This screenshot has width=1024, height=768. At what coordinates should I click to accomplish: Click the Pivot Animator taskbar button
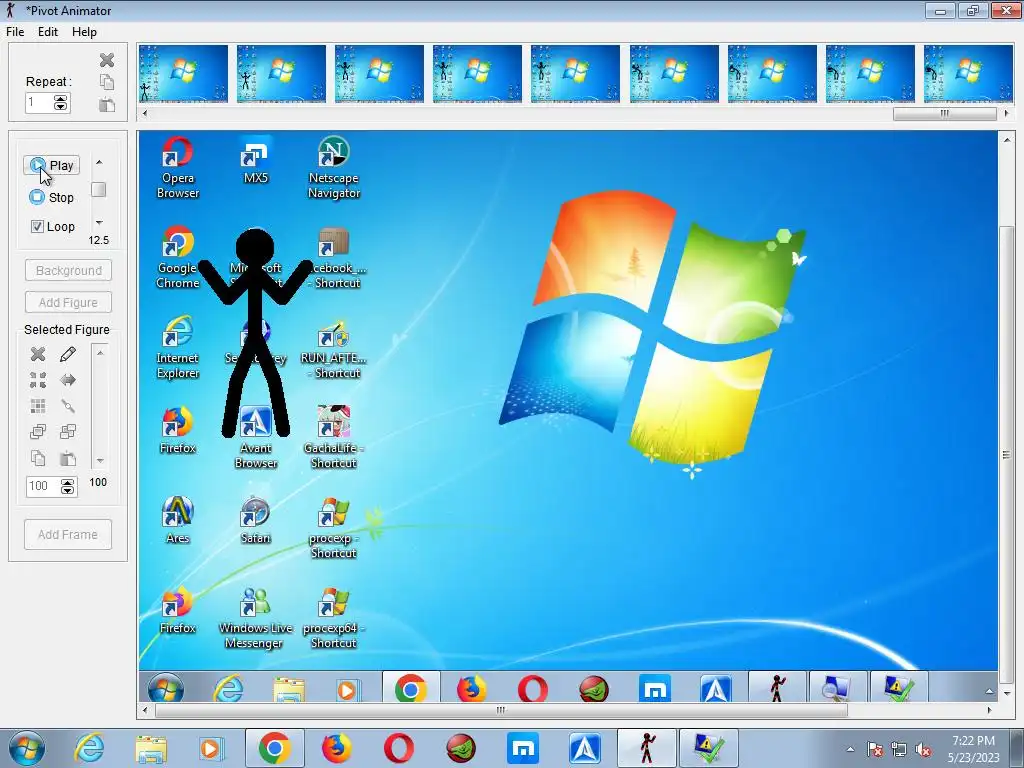tap(647, 748)
